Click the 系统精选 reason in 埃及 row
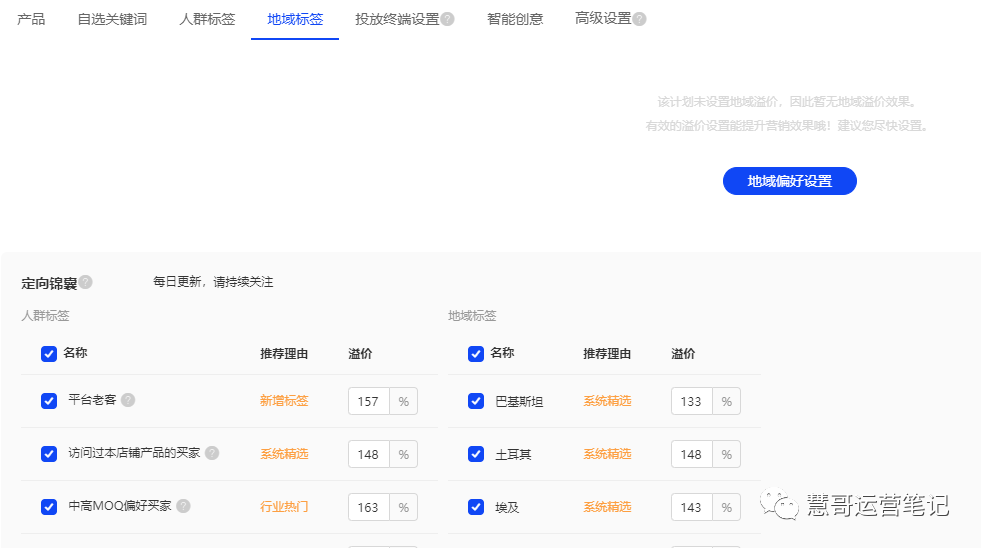This screenshot has width=981, height=548. tap(607, 507)
